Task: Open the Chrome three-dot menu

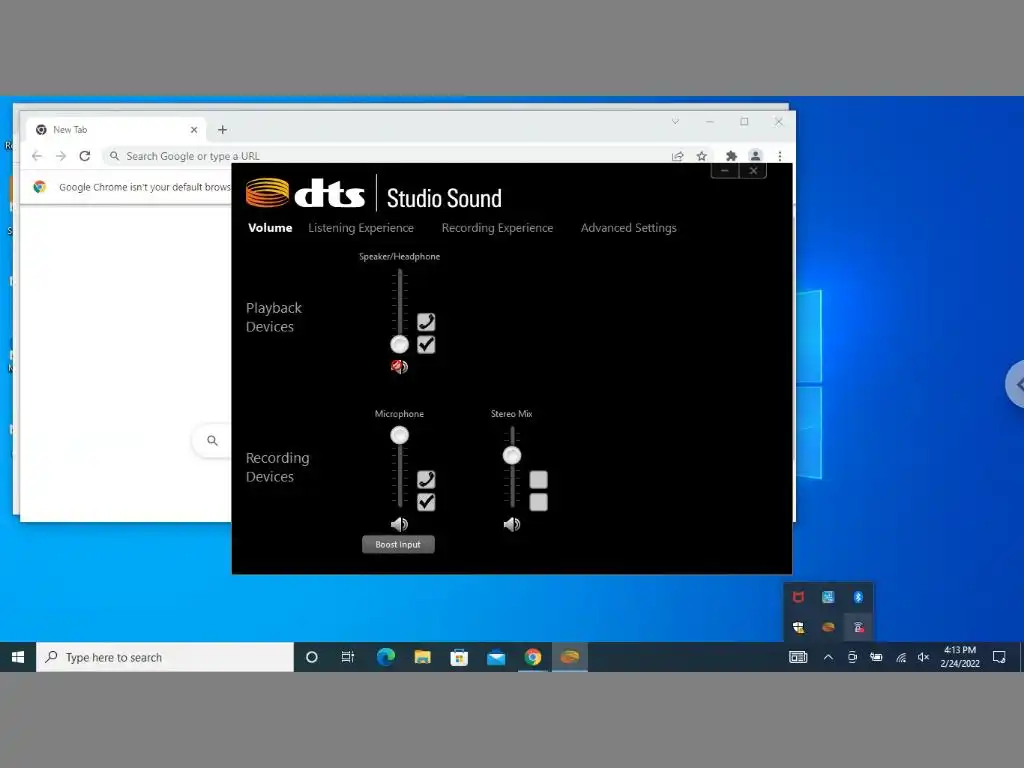Action: [x=780, y=156]
